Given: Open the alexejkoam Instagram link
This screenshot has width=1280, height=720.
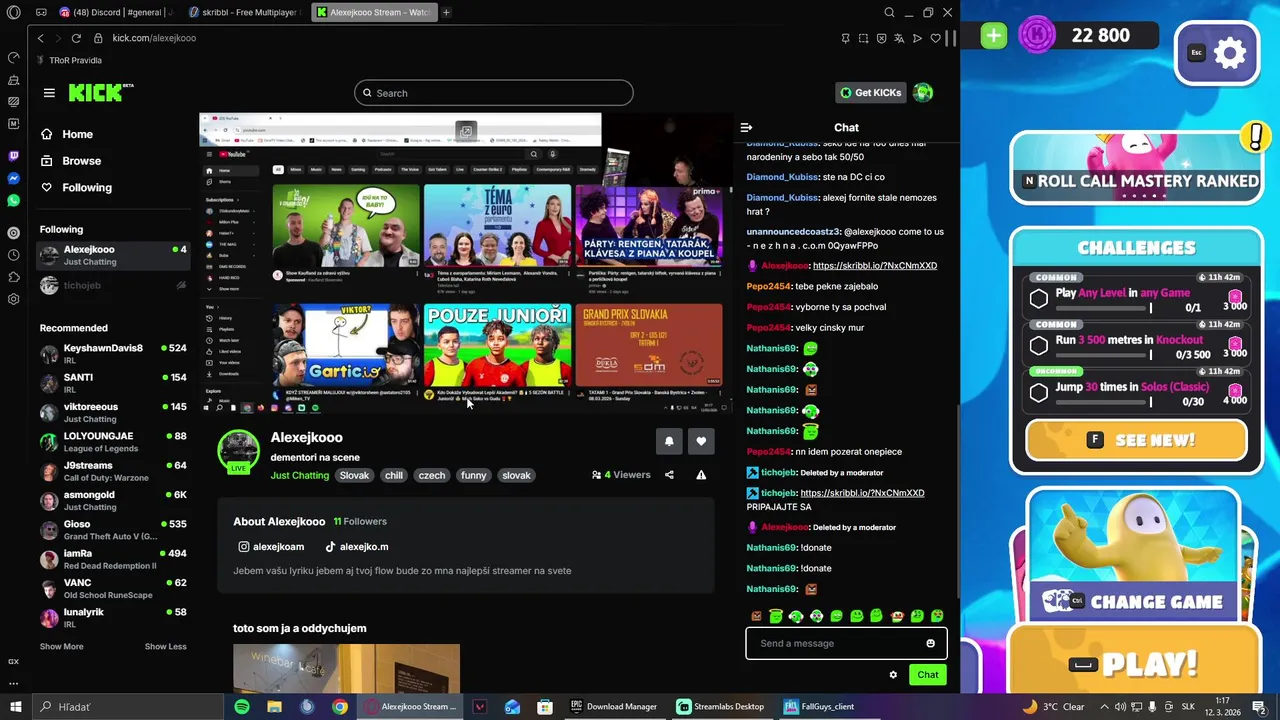Looking at the screenshot, I should (x=271, y=547).
